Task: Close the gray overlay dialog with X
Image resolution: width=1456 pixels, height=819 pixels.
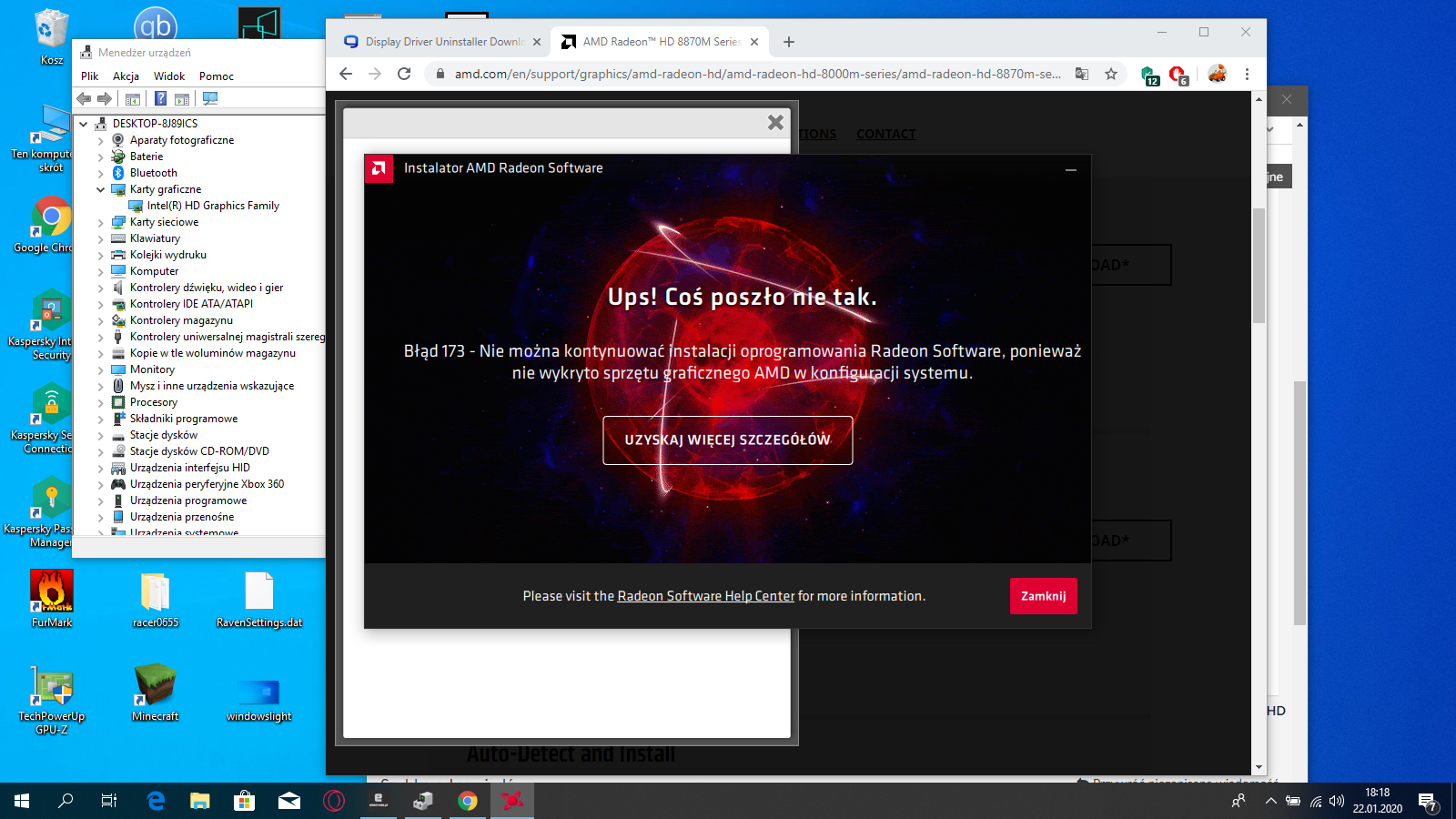Action: click(x=775, y=122)
